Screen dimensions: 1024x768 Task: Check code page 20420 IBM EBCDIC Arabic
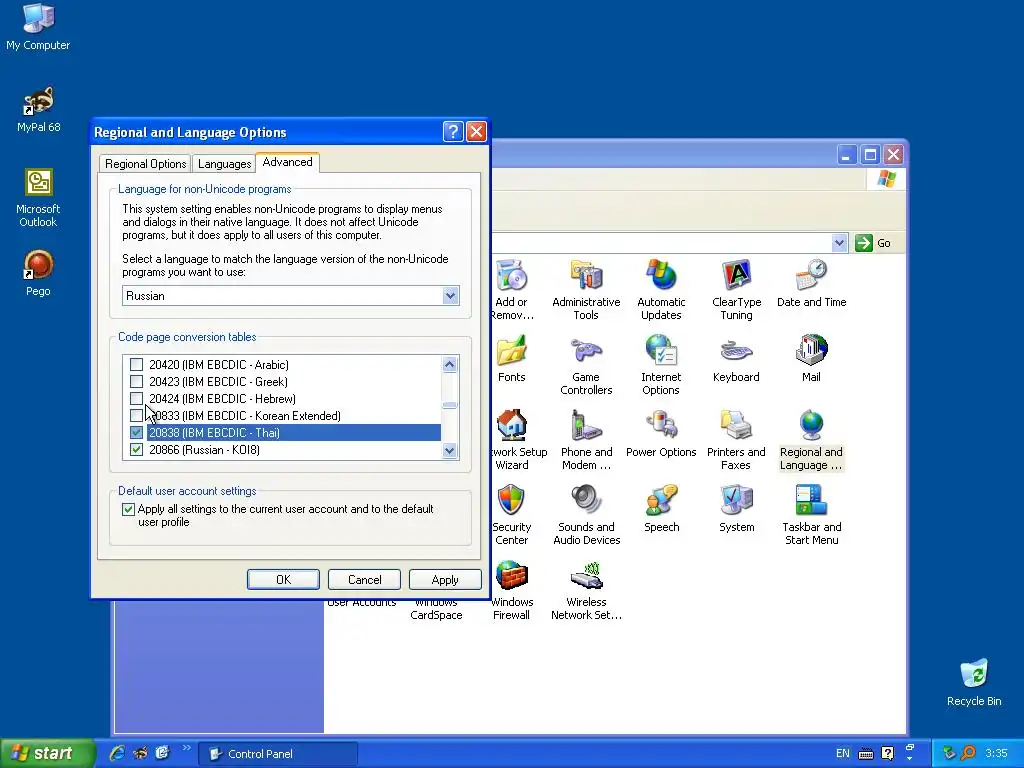(x=136, y=364)
